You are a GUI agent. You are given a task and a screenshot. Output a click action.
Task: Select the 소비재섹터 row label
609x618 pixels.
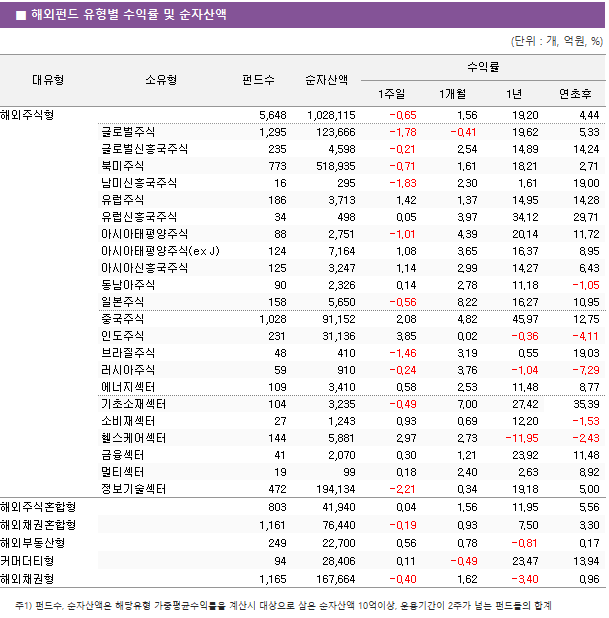(x=128, y=421)
